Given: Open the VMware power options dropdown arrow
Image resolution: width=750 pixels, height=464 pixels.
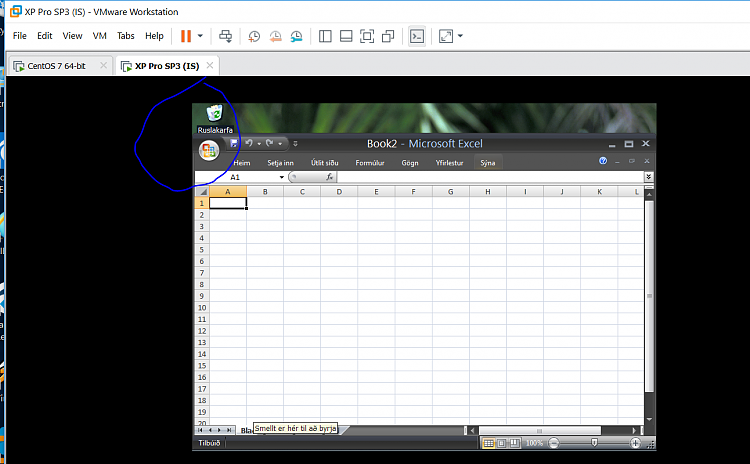Looking at the screenshot, I should point(200,36).
